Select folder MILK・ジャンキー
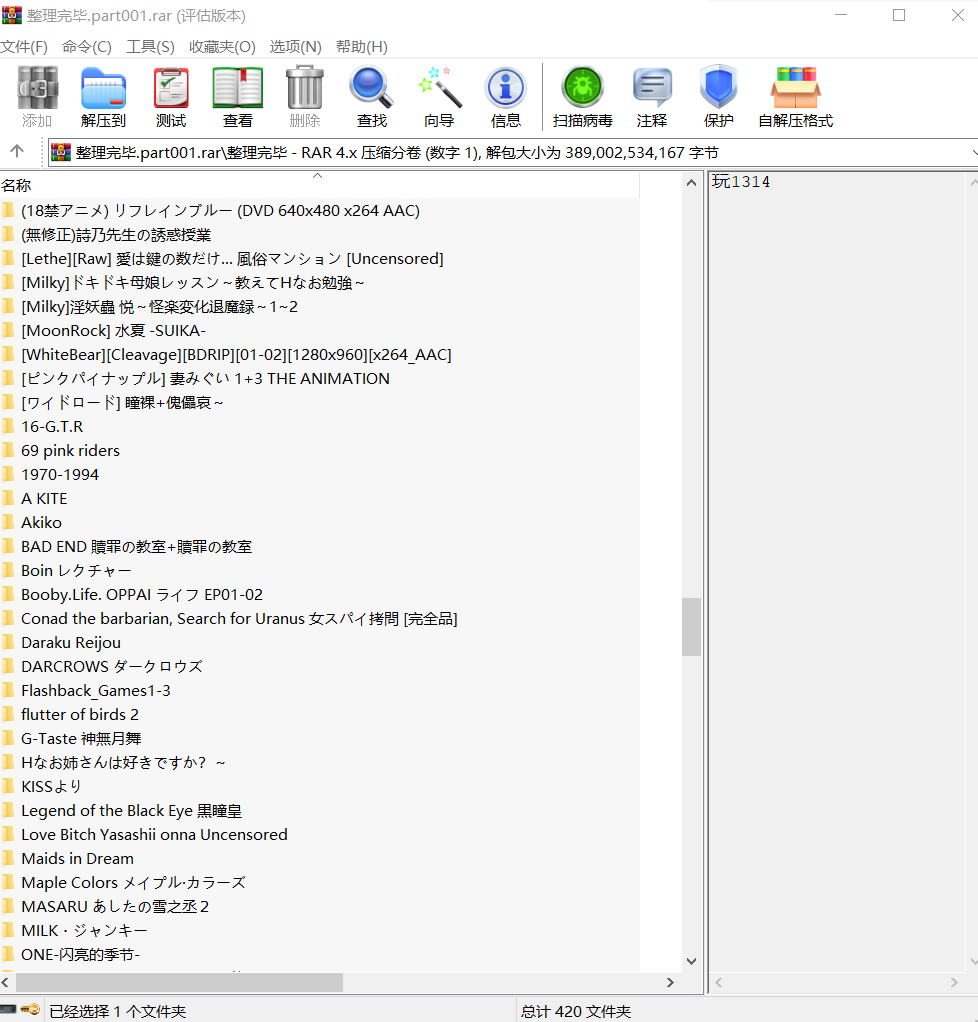Screen dimensions: 978x1022 pyautogui.click(x=84, y=930)
